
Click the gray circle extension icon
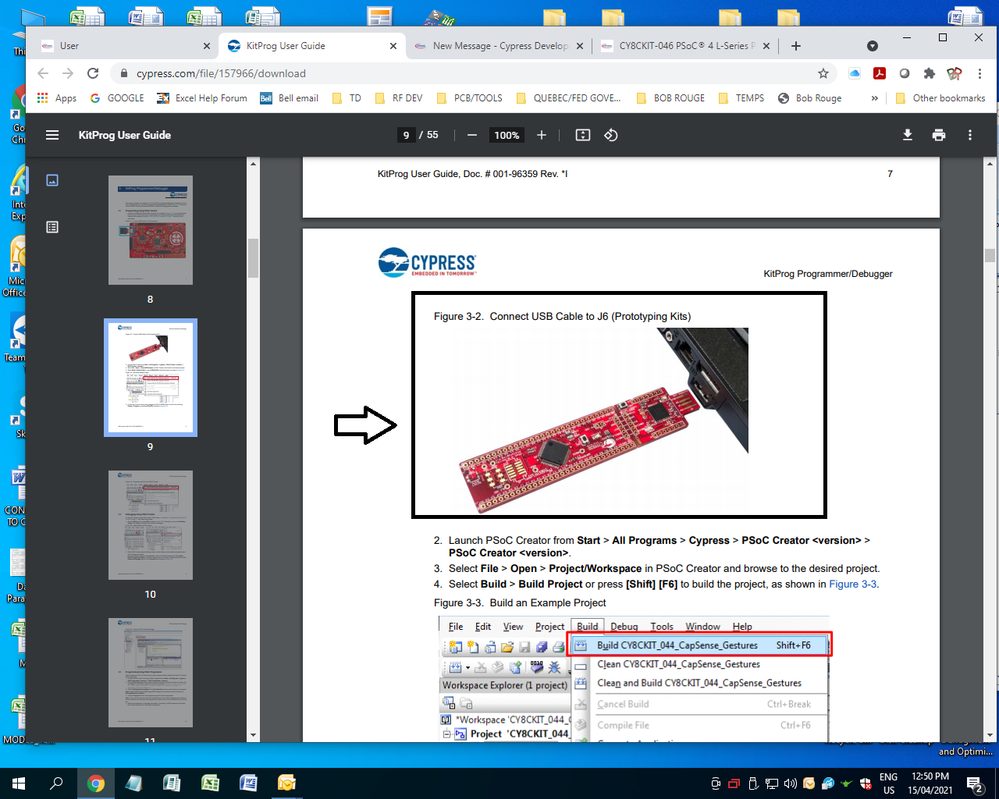click(904, 73)
